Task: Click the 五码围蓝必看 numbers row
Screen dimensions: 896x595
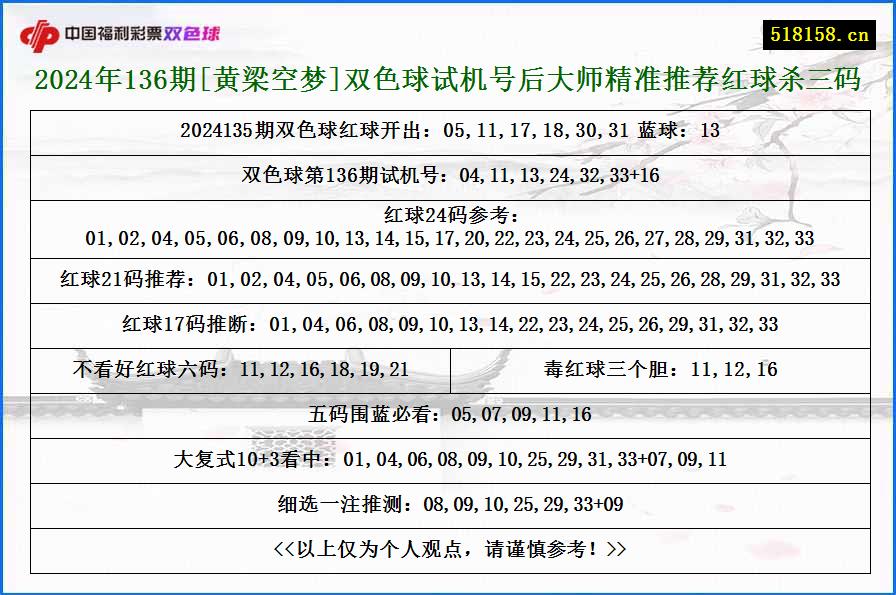Action: [448, 415]
